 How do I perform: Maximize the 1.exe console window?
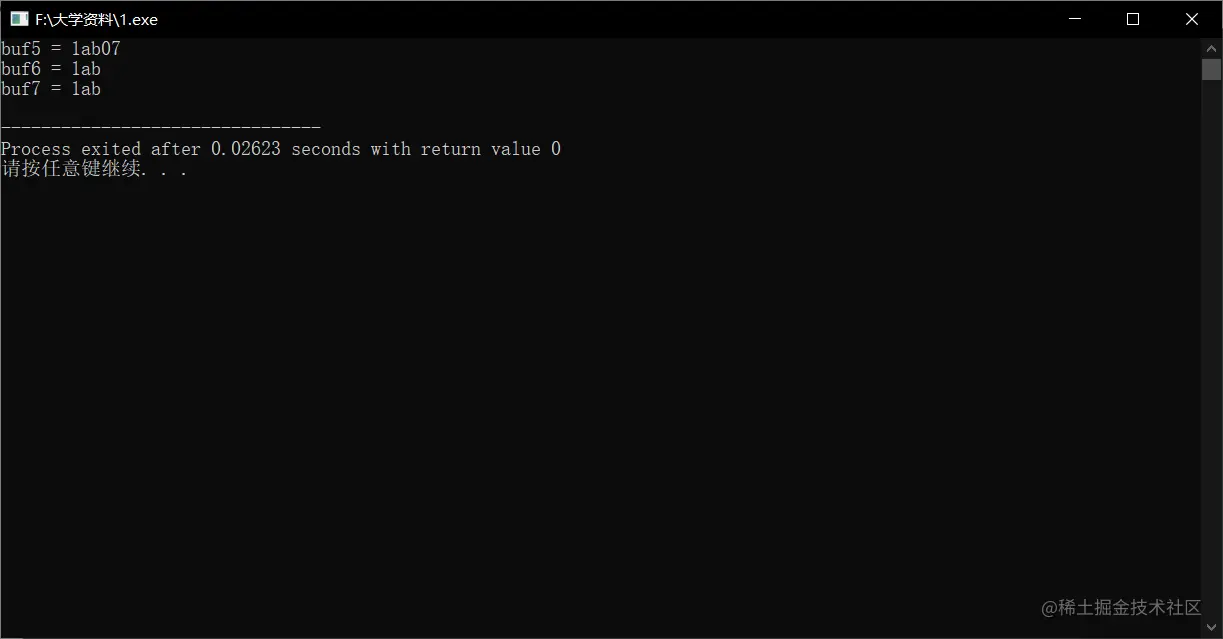(x=1133, y=19)
